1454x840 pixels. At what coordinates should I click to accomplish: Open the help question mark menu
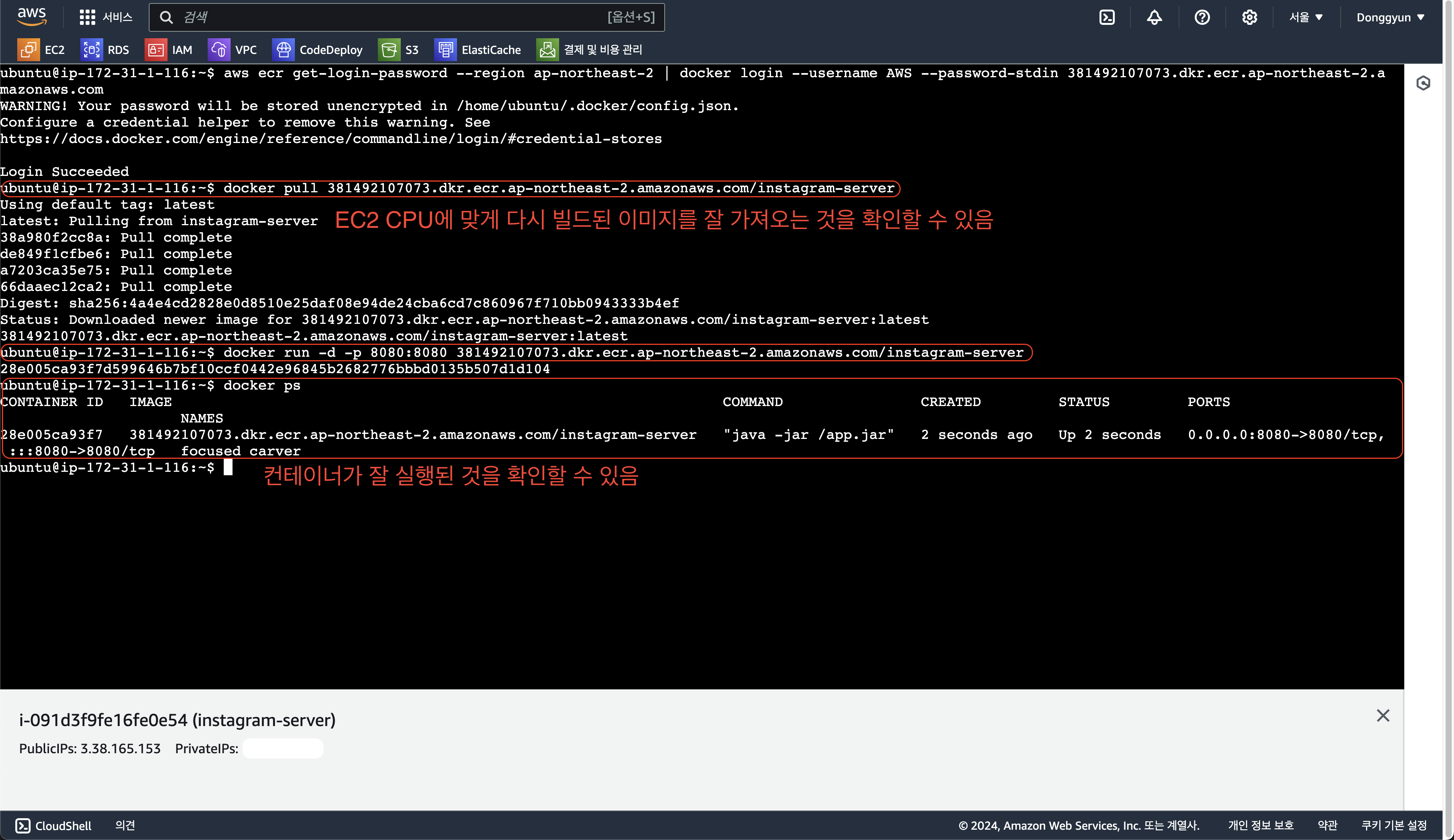click(x=1202, y=17)
